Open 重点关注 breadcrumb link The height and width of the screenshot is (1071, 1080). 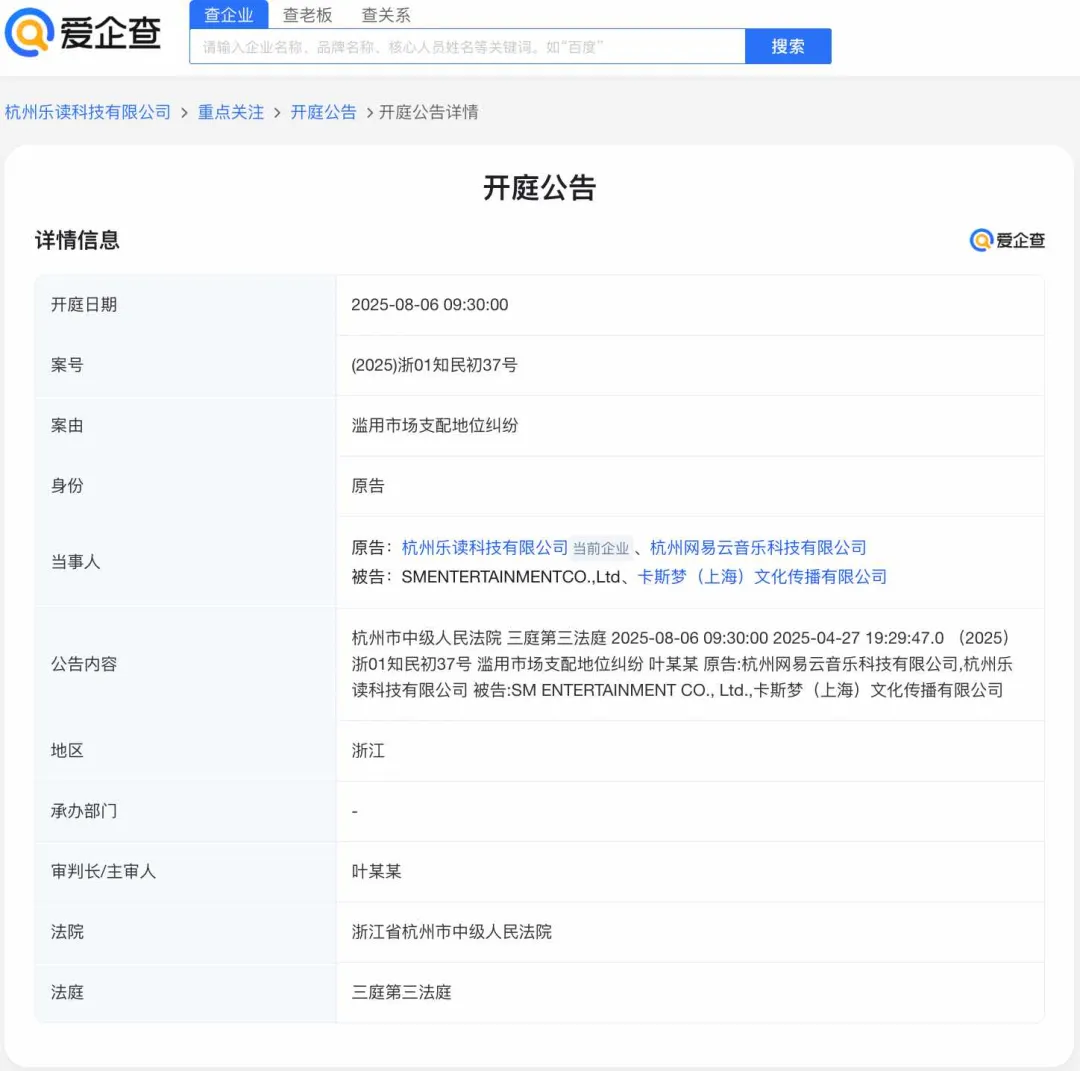(231, 112)
